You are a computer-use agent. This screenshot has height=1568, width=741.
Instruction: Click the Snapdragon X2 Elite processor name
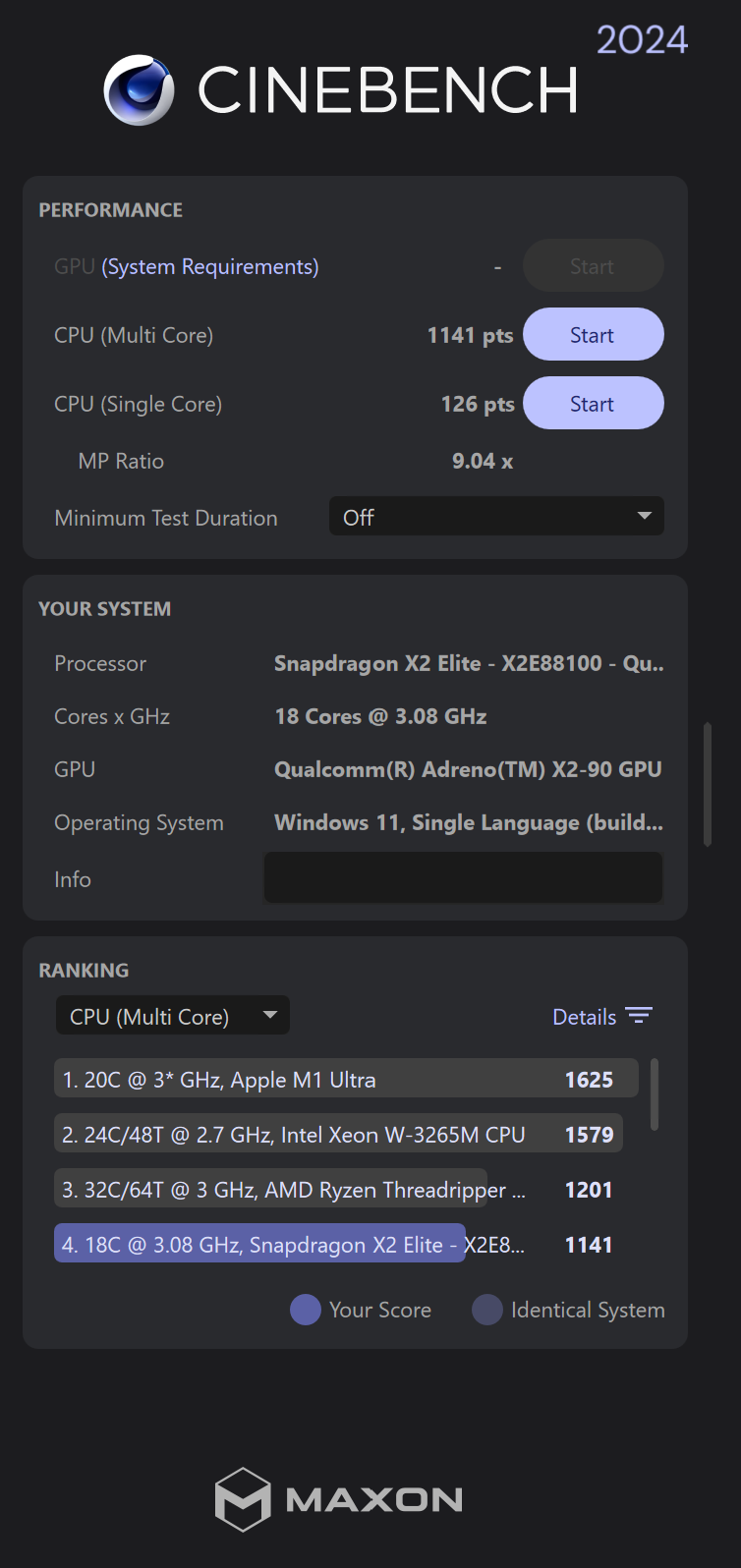pos(469,663)
